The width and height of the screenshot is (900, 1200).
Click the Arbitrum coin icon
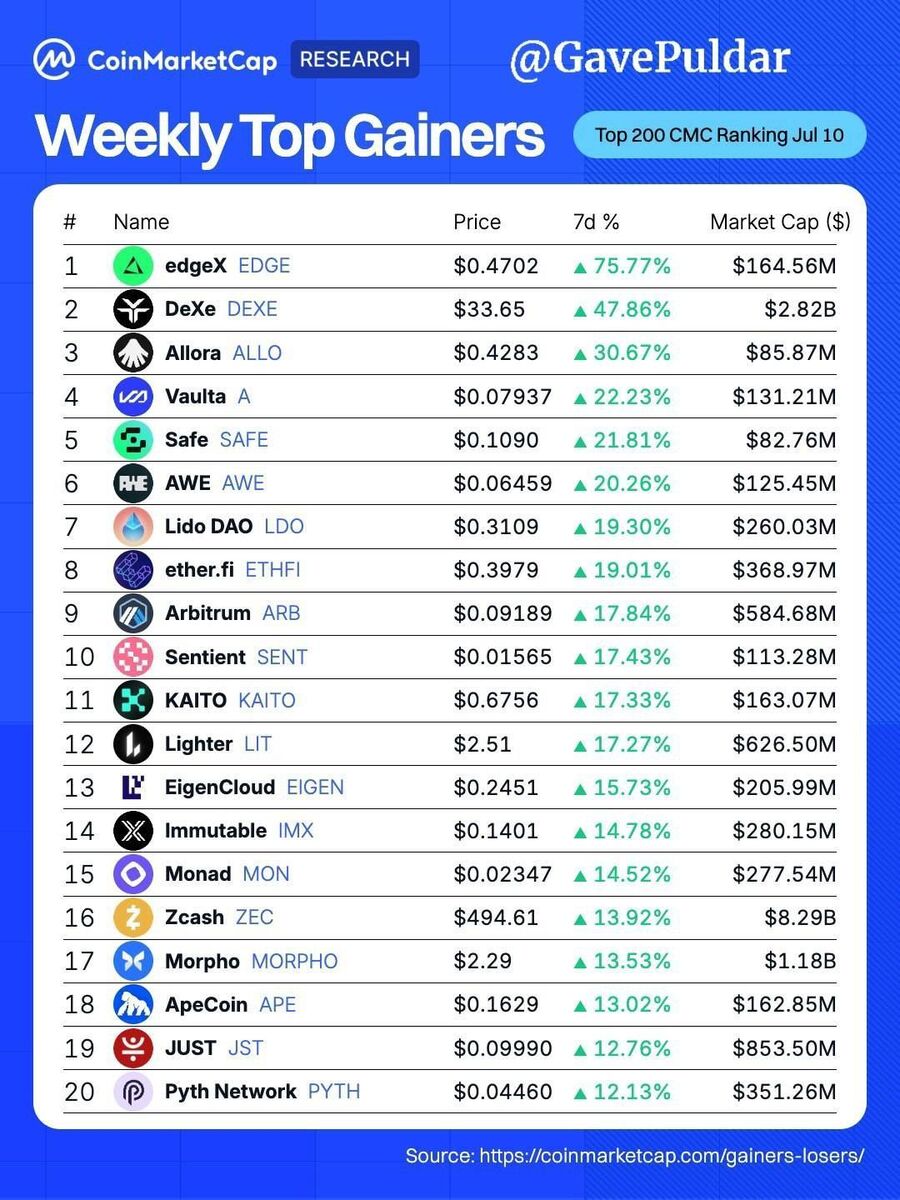pos(133,613)
